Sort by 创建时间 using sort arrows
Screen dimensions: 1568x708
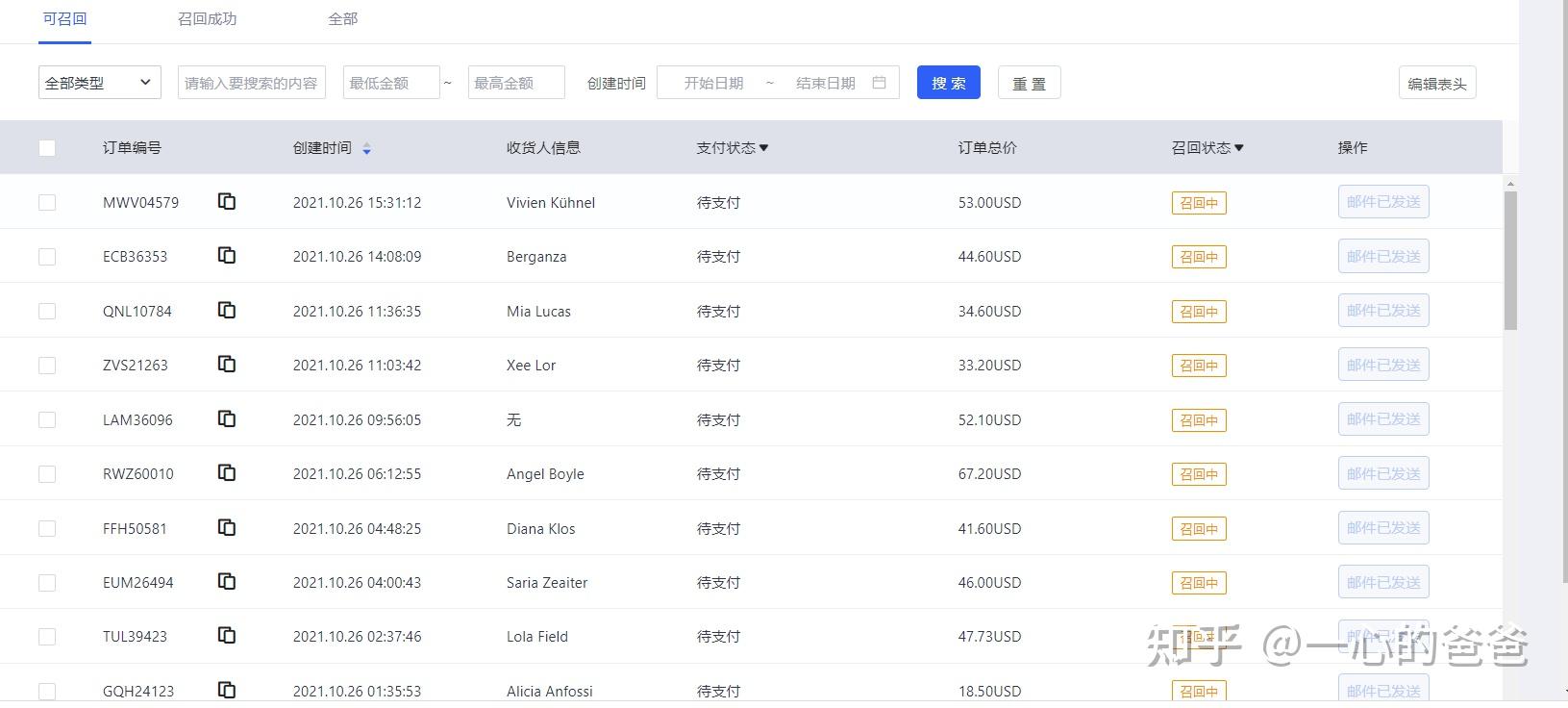(x=366, y=148)
